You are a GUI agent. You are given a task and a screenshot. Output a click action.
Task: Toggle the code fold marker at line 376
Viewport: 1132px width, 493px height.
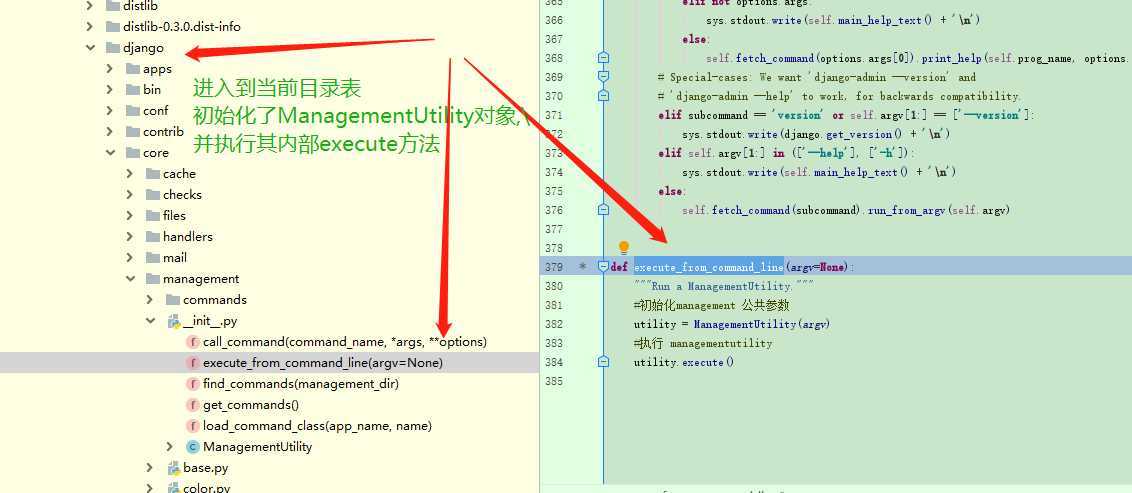(604, 209)
